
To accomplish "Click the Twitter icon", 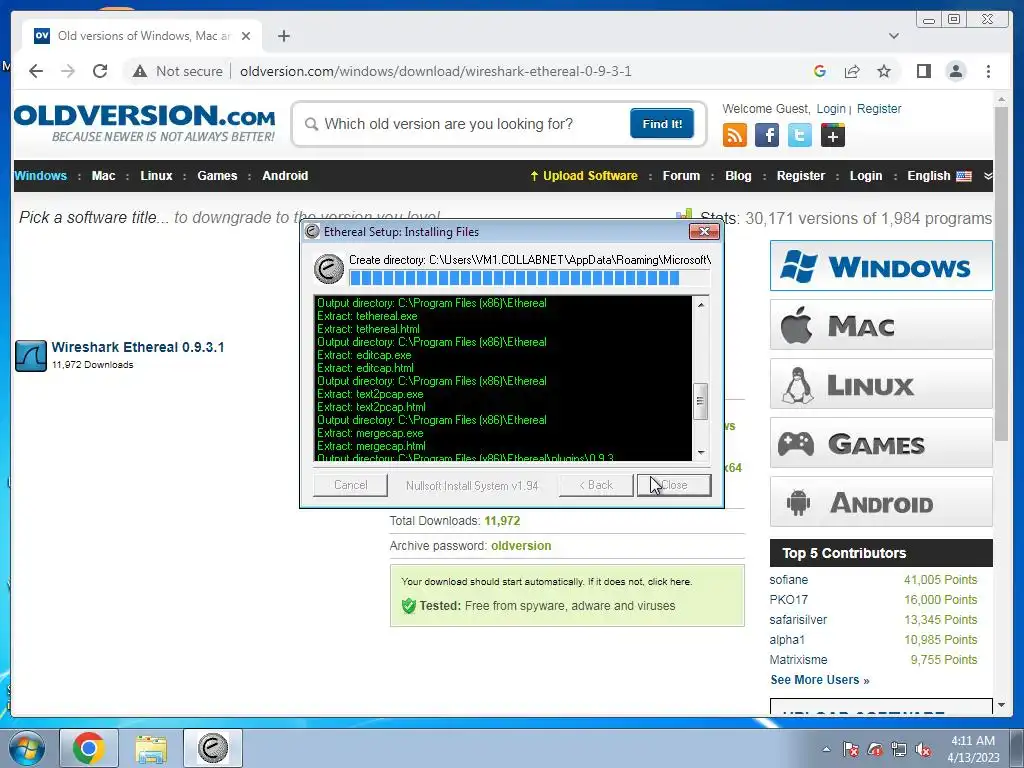I will click(x=799, y=135).
